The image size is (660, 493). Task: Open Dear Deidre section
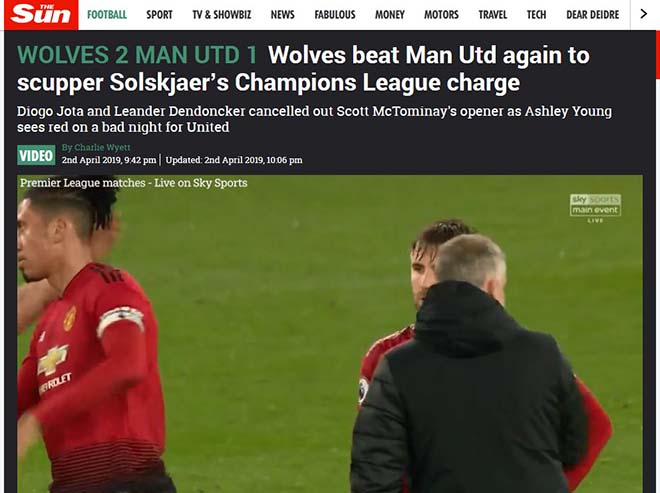coord(593,15)
